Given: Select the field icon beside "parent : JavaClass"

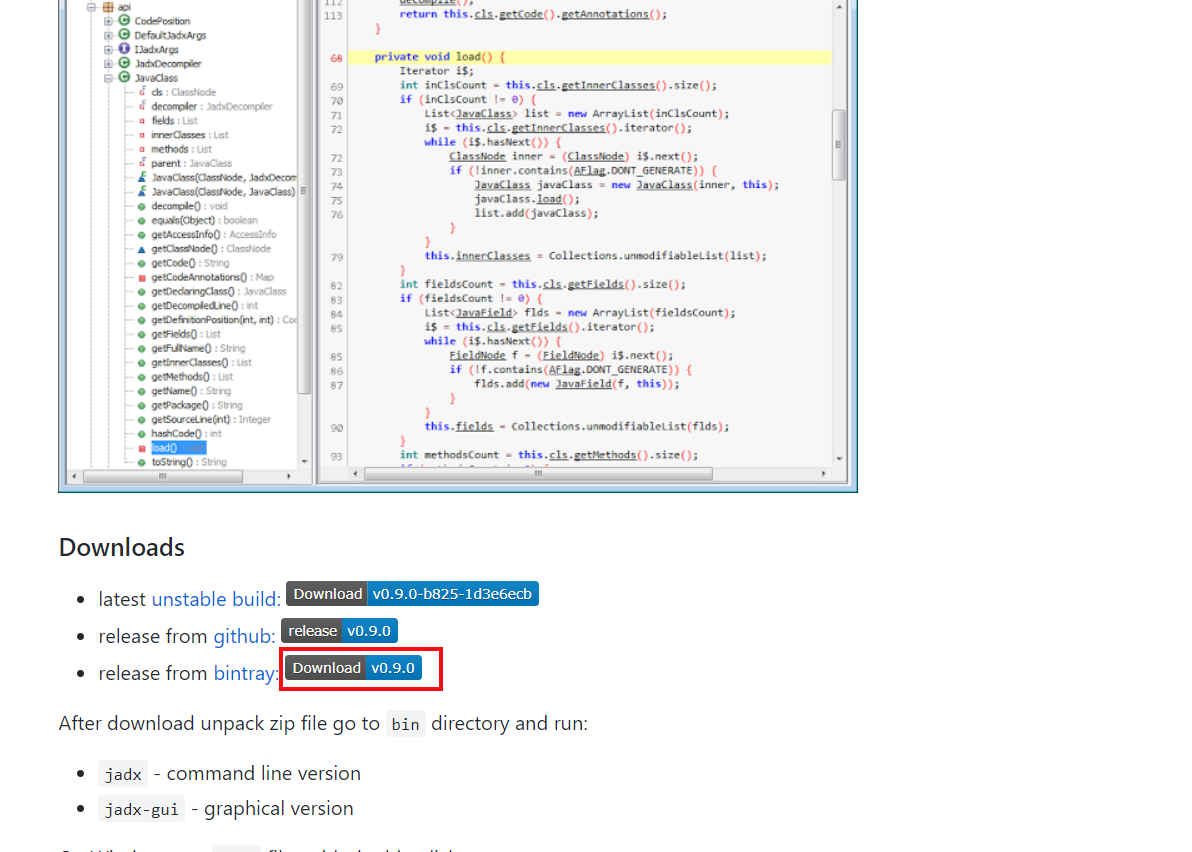Looking at the screenshot, I should tap(144, 164).
